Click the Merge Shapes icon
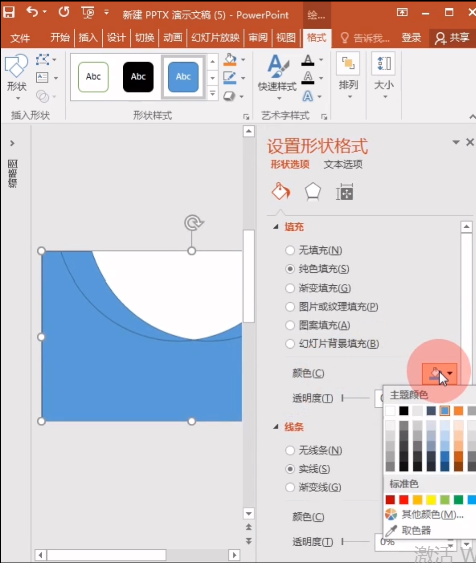 tap(43, 96)
